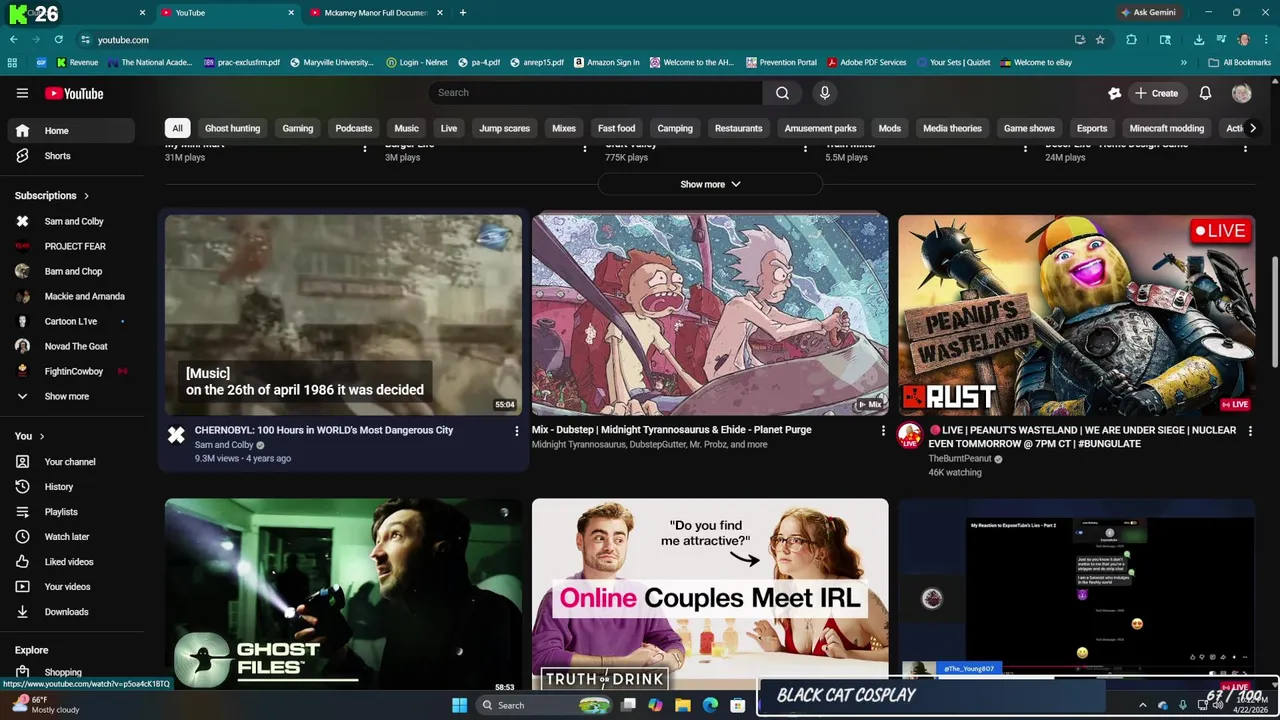The width and height of the screenshot is (1280, 720).
Task: Click the Ask Gemini button
Action: (1148, 13)
